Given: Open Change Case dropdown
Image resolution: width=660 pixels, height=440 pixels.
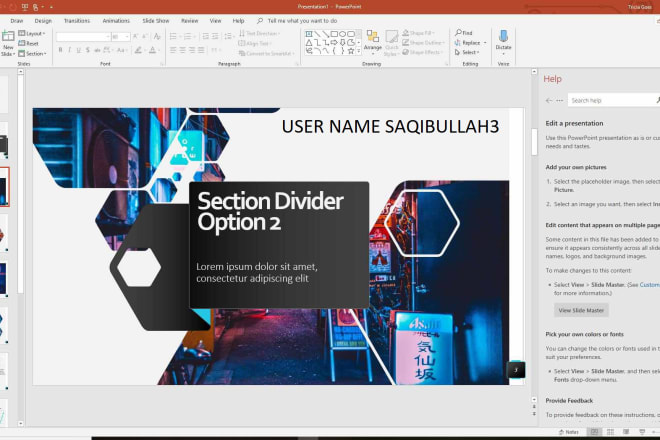Looking at the screenshot, I should [x=121, y=50].
